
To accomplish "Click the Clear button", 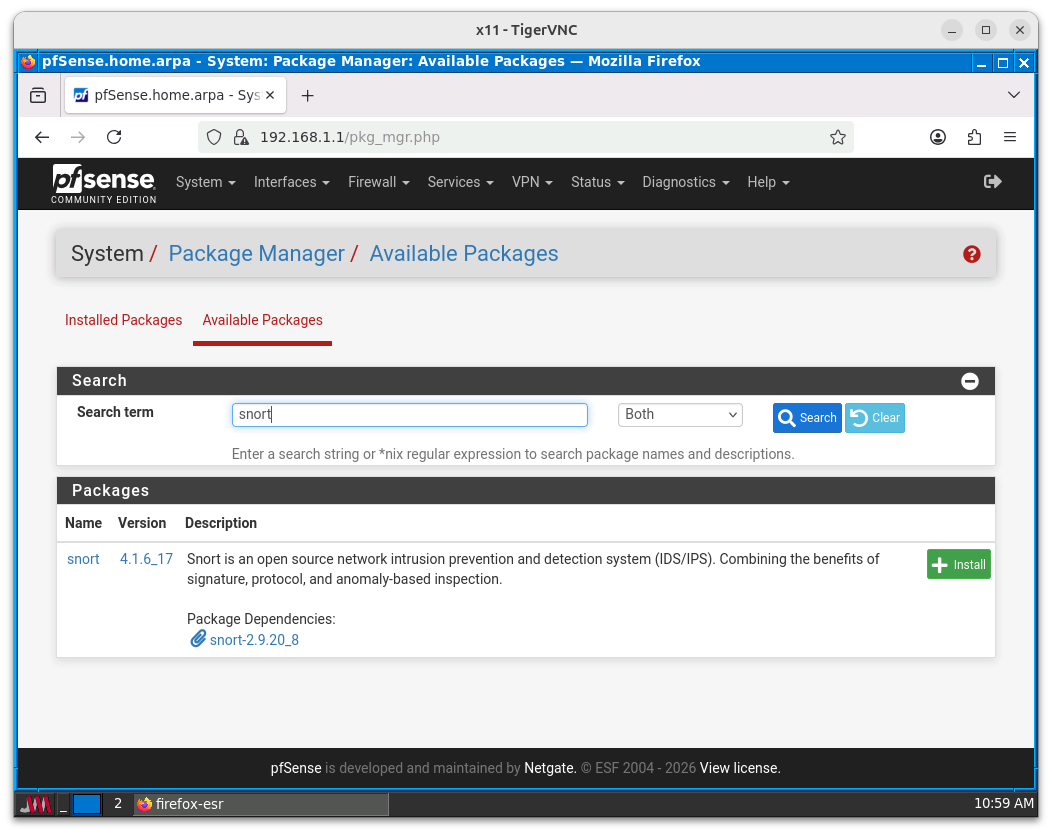I will (874, 417).
